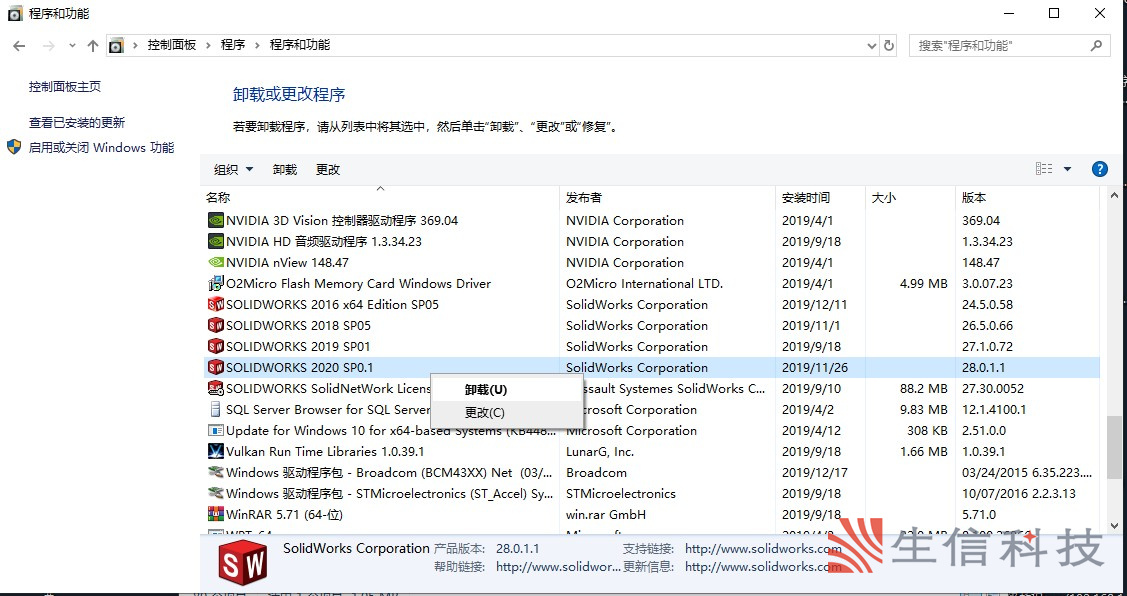Click the NVIDIA nView 148.47 icon
This screenshot has width=1127, height=596.
click(215, 262)
